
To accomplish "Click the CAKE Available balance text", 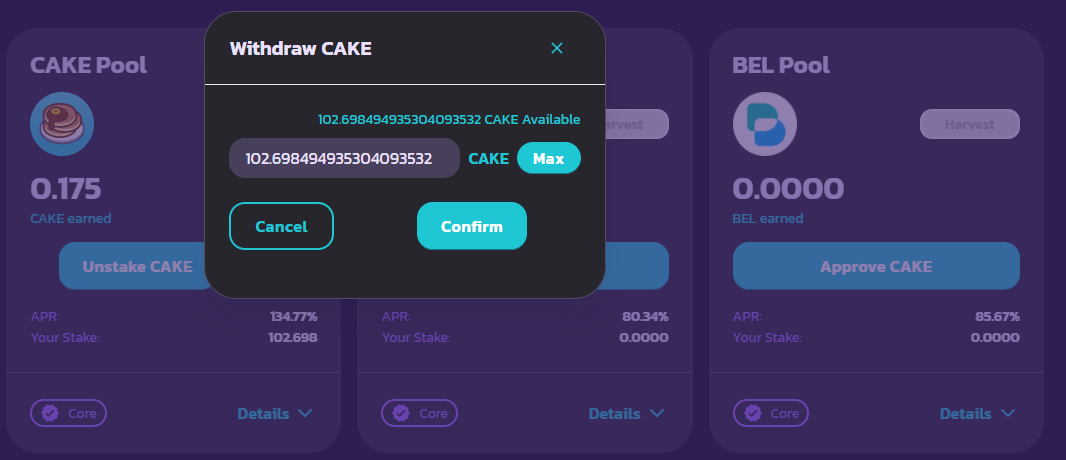I will pyautogui.click(x=449, y=120).
